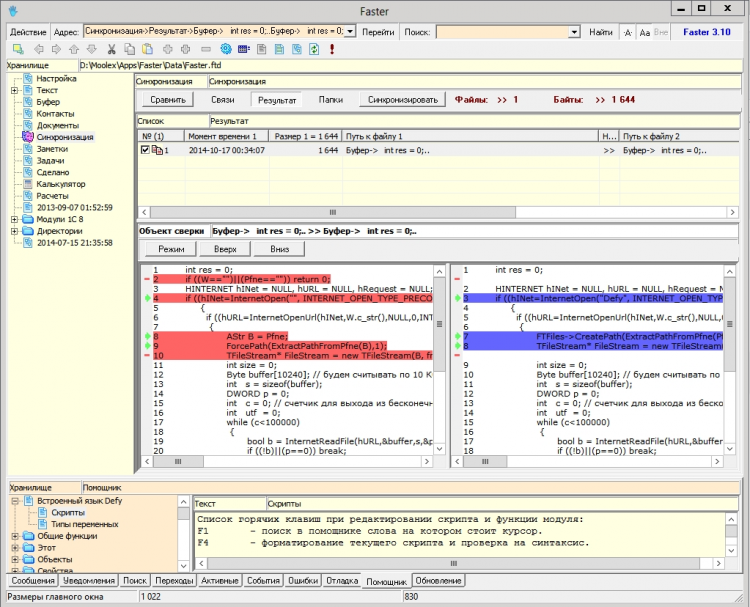
Task: Click the Cut scissors icon in toolbar
Action: [111, 49]
